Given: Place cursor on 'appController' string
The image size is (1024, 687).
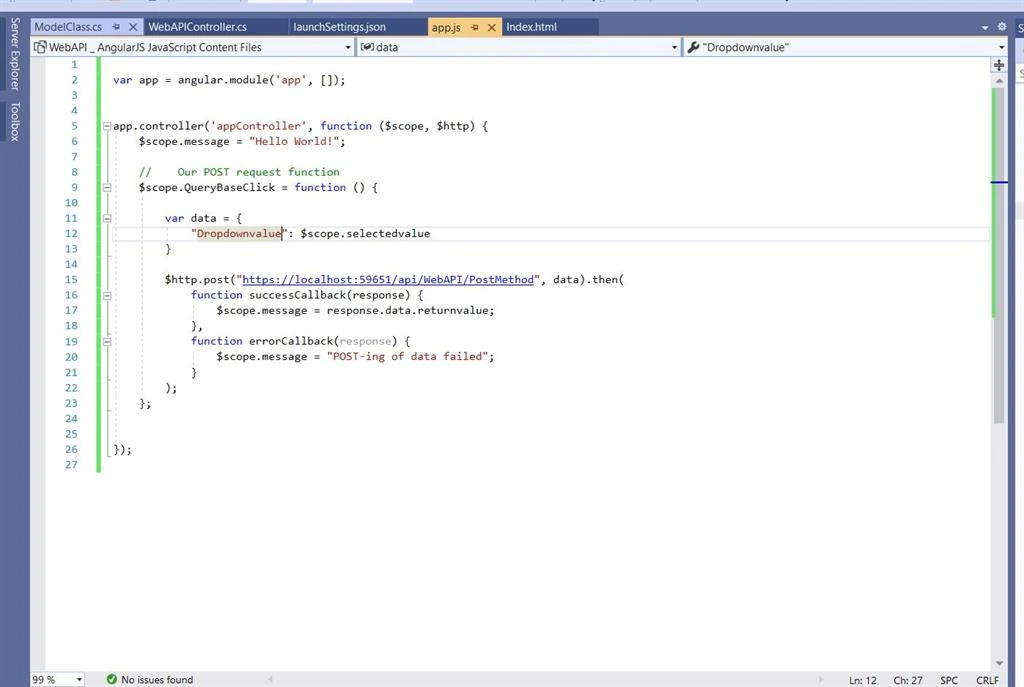Looking at the screenshot, I should [x=259, y=126].
